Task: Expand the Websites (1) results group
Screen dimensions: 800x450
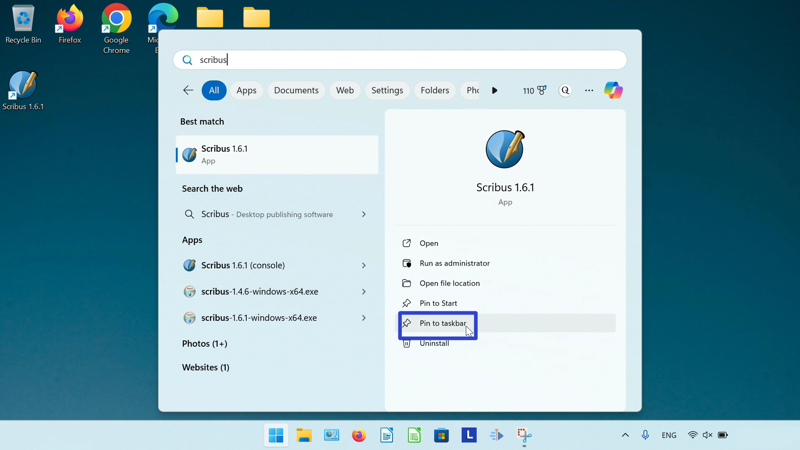Action: (x=206, y=367)
